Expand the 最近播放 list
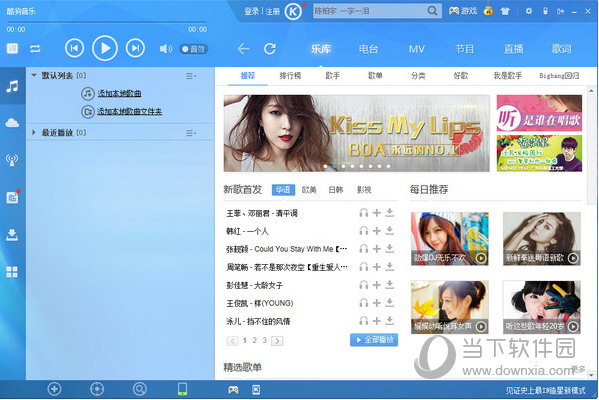The width and height of the screenshot is (599, 400). [34, 133]
